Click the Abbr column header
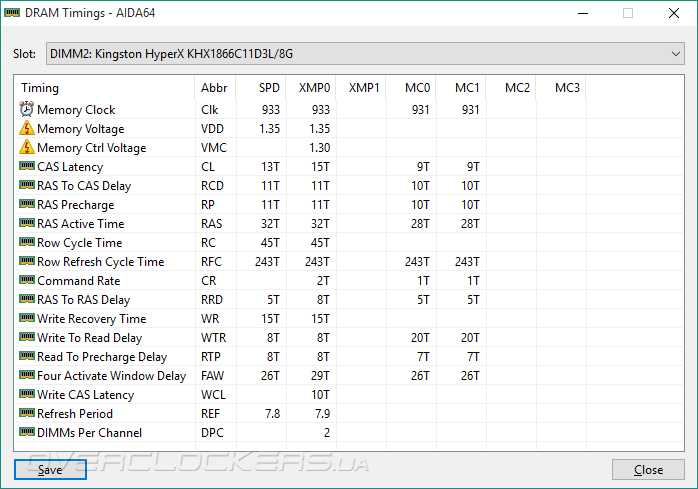This screenshot has height=489, width=698. (x=214, y=88)
